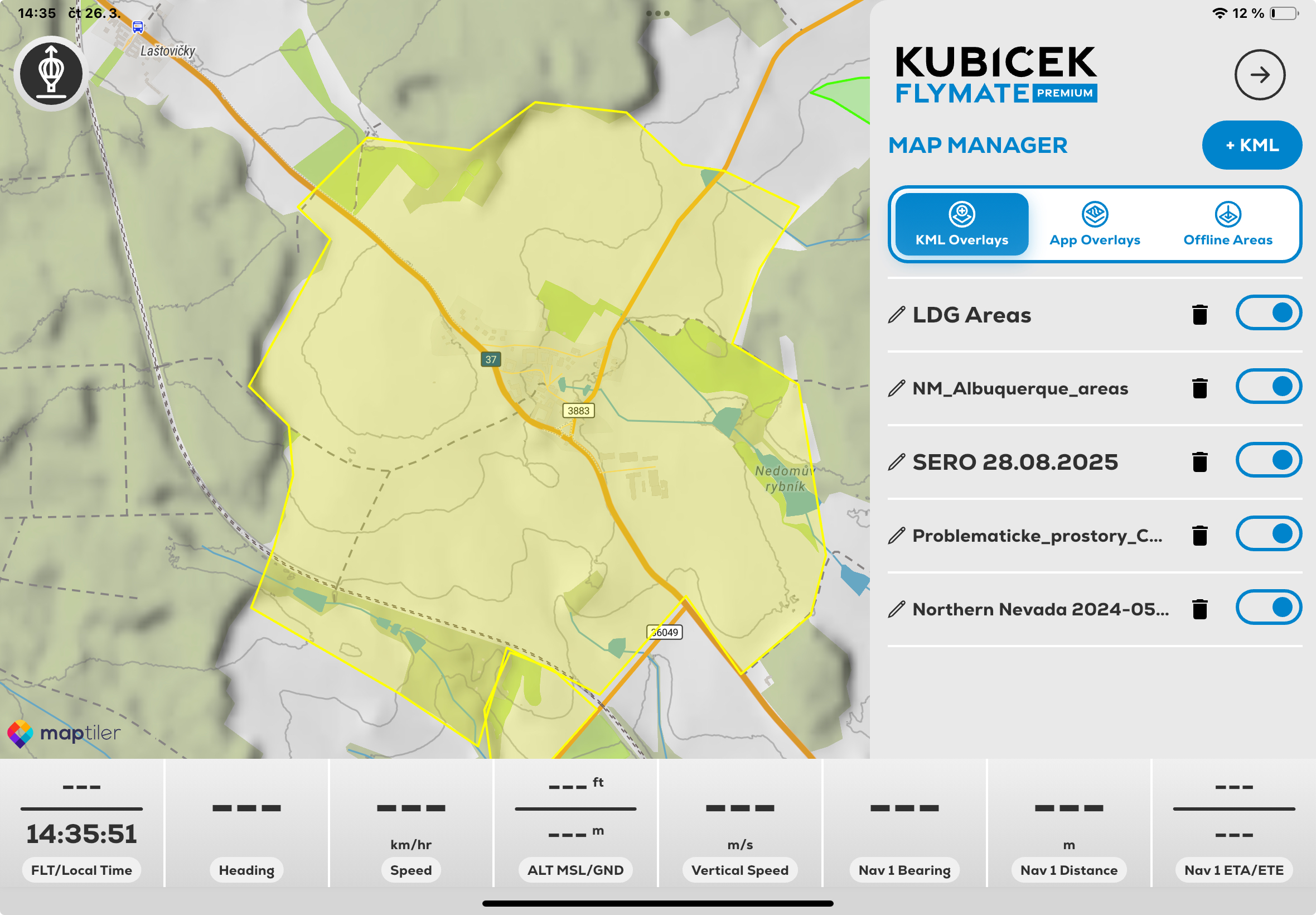1316x915 pixels.
Task: Open the Offline Areas tab
Action: pos(1227,225)
